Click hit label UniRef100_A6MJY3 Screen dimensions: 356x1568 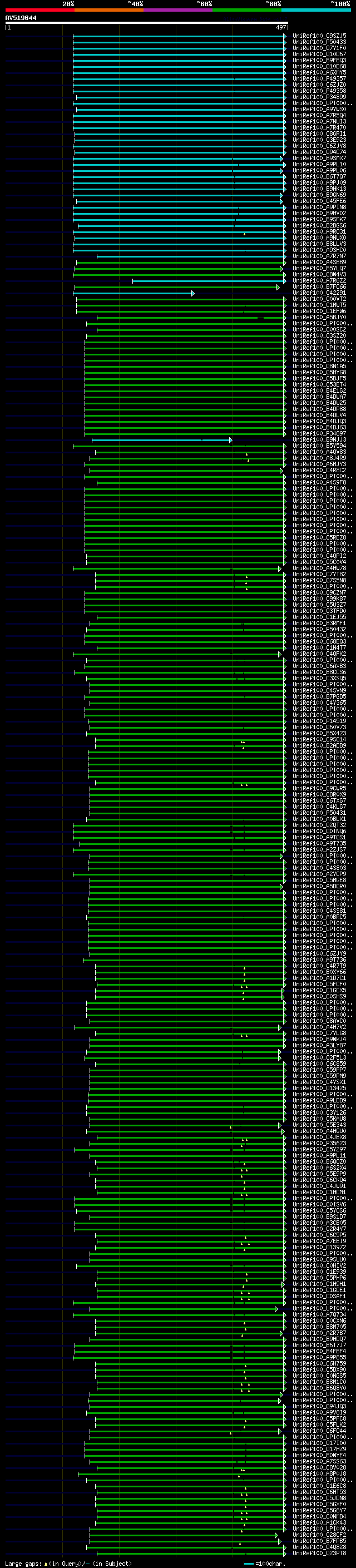pos(319,464)
